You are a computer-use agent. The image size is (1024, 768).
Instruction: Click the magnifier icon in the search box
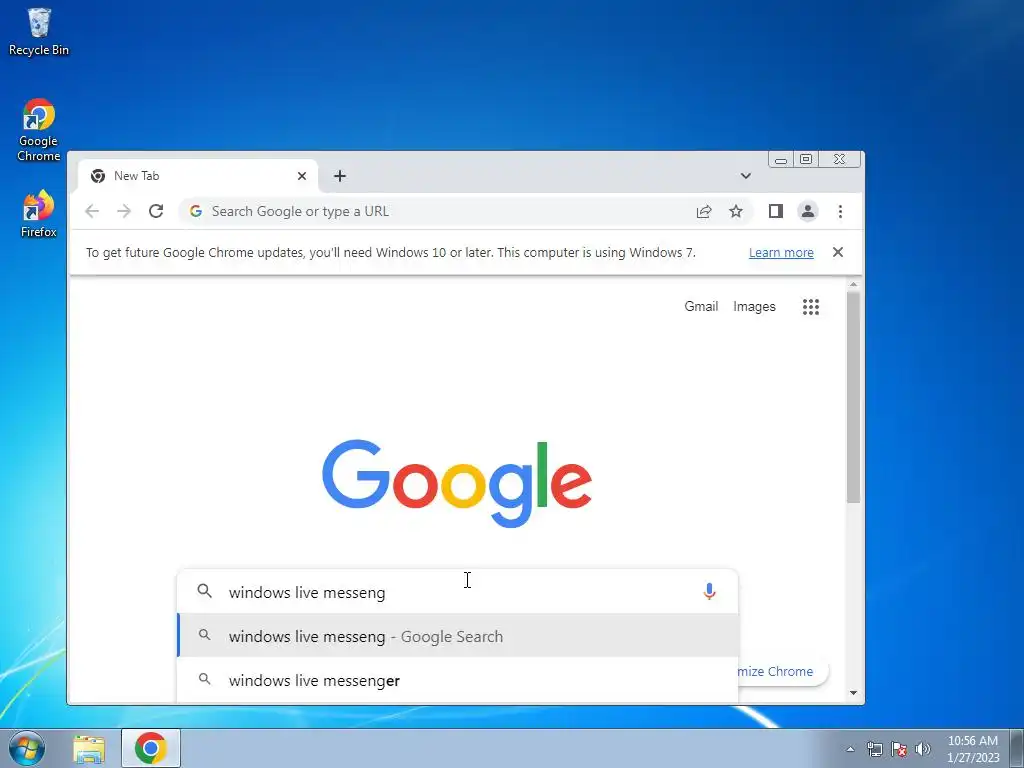point(204,591)
